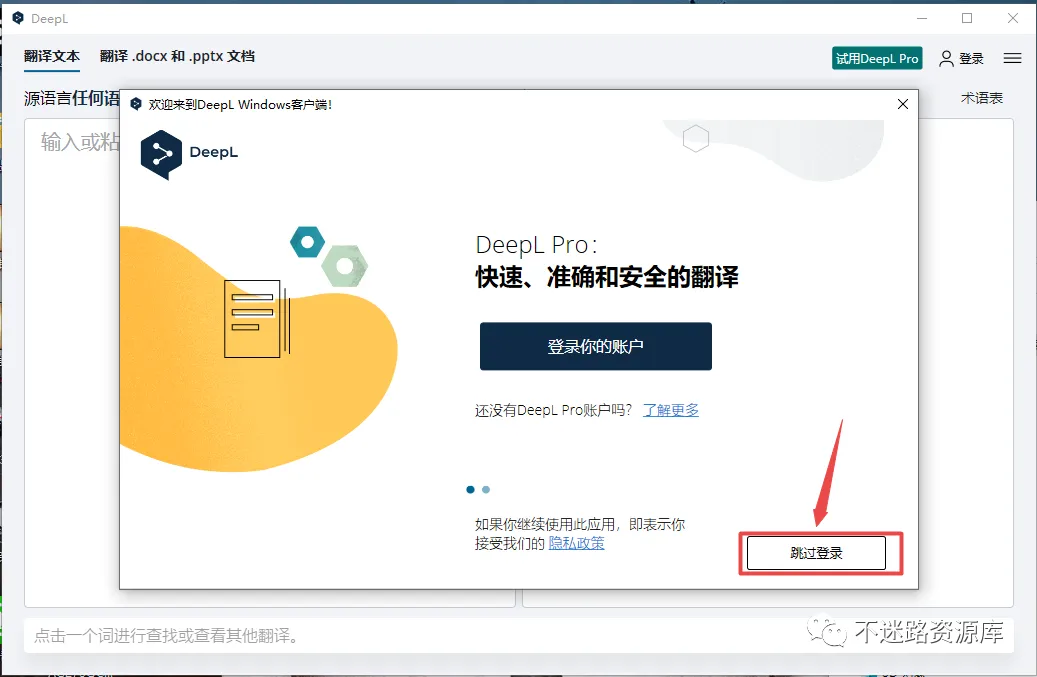Switch to 翻译 .docx 和 .pptx 文档 tab
The image size is (1037, 677).
[177, 56]
